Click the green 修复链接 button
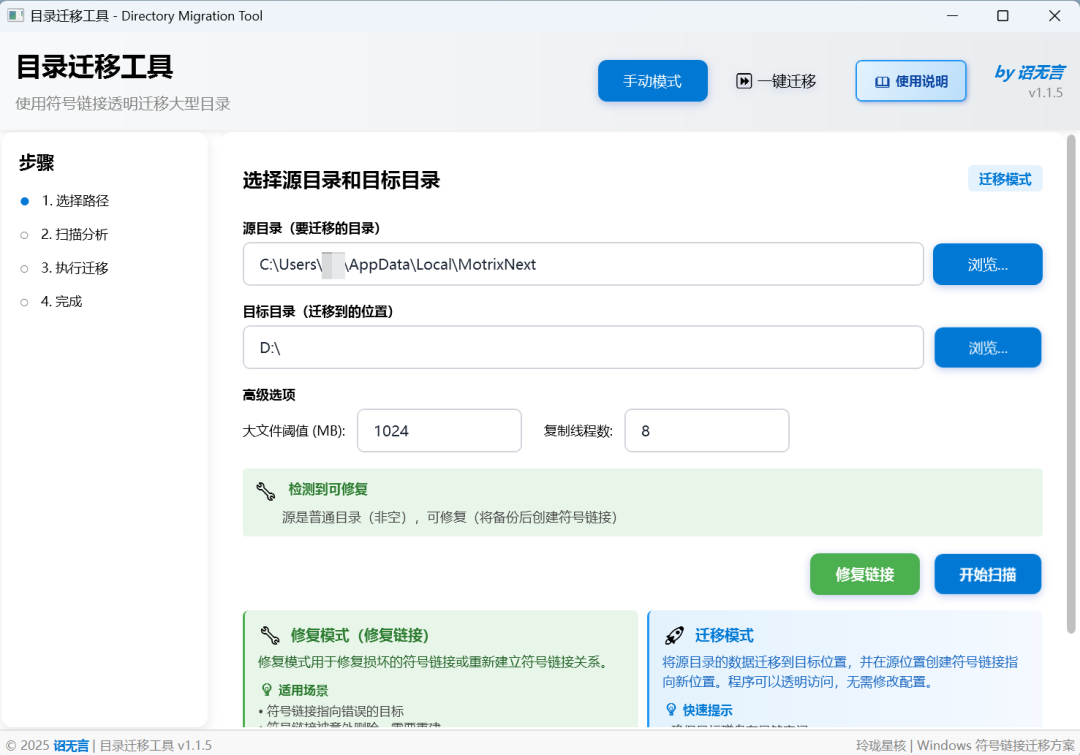The height and width of the screenshot is (755, 1080). click(x=864, y=574)
